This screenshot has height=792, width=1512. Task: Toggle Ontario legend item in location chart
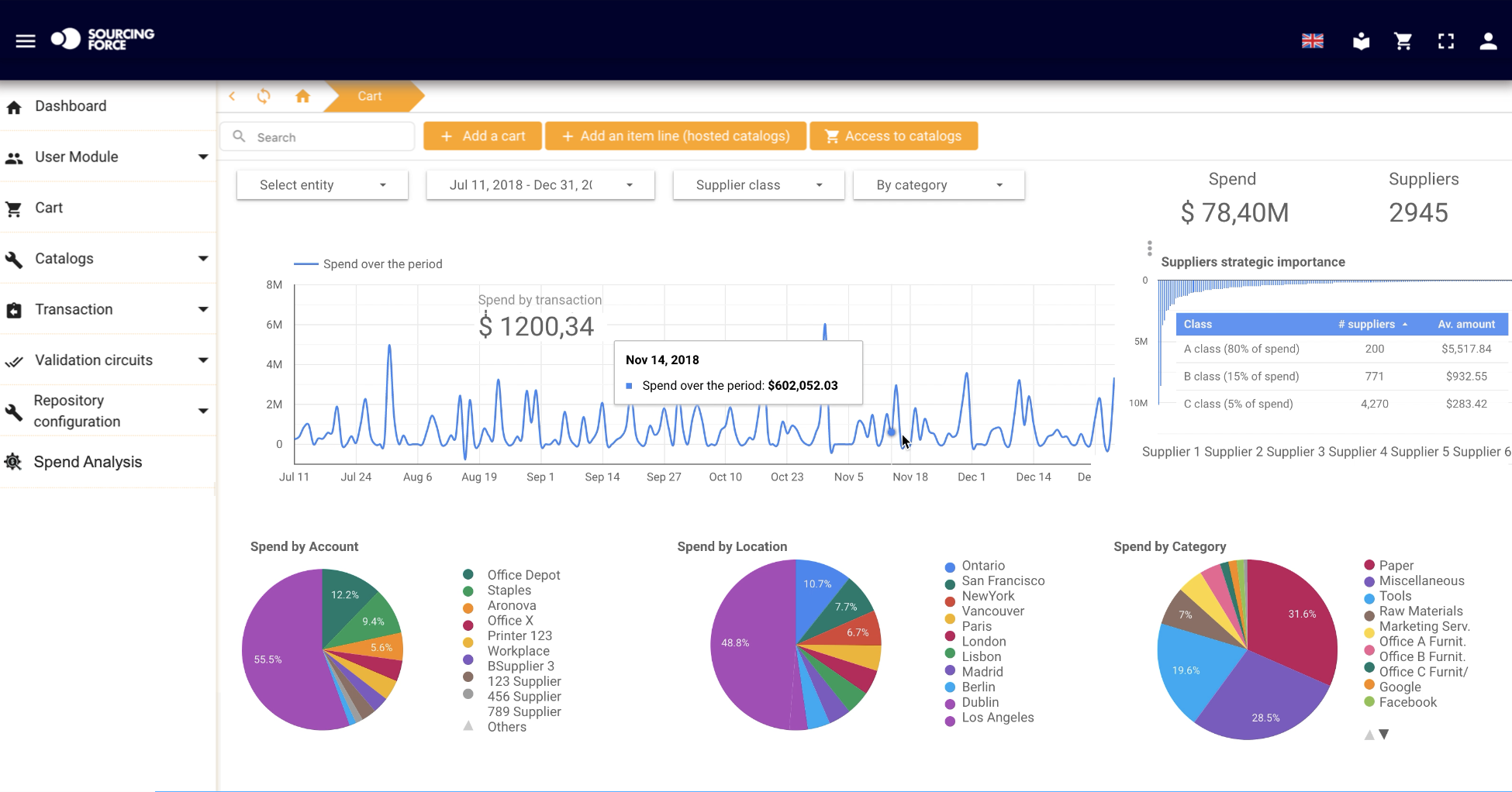(x=982, y=566)
